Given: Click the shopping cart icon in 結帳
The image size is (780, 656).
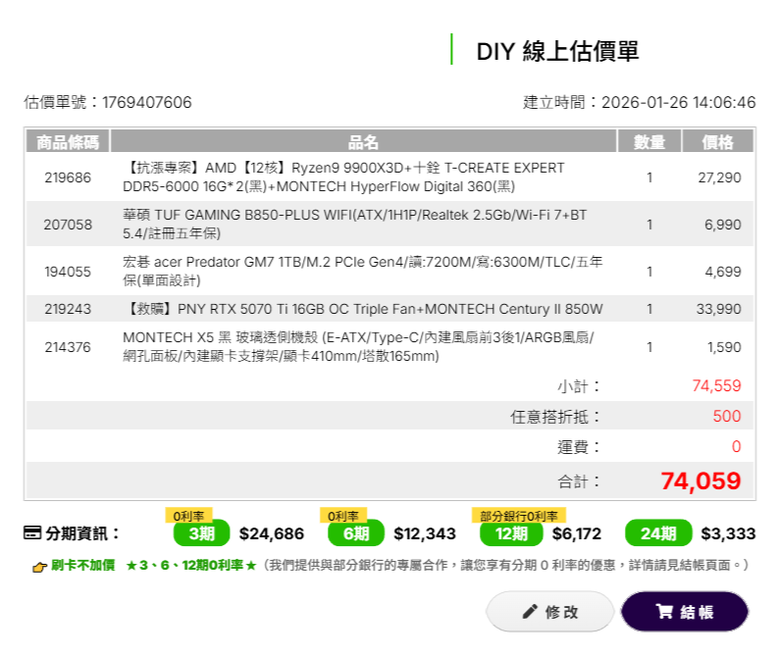Looking at the screenshot, I should click(664, 611).
